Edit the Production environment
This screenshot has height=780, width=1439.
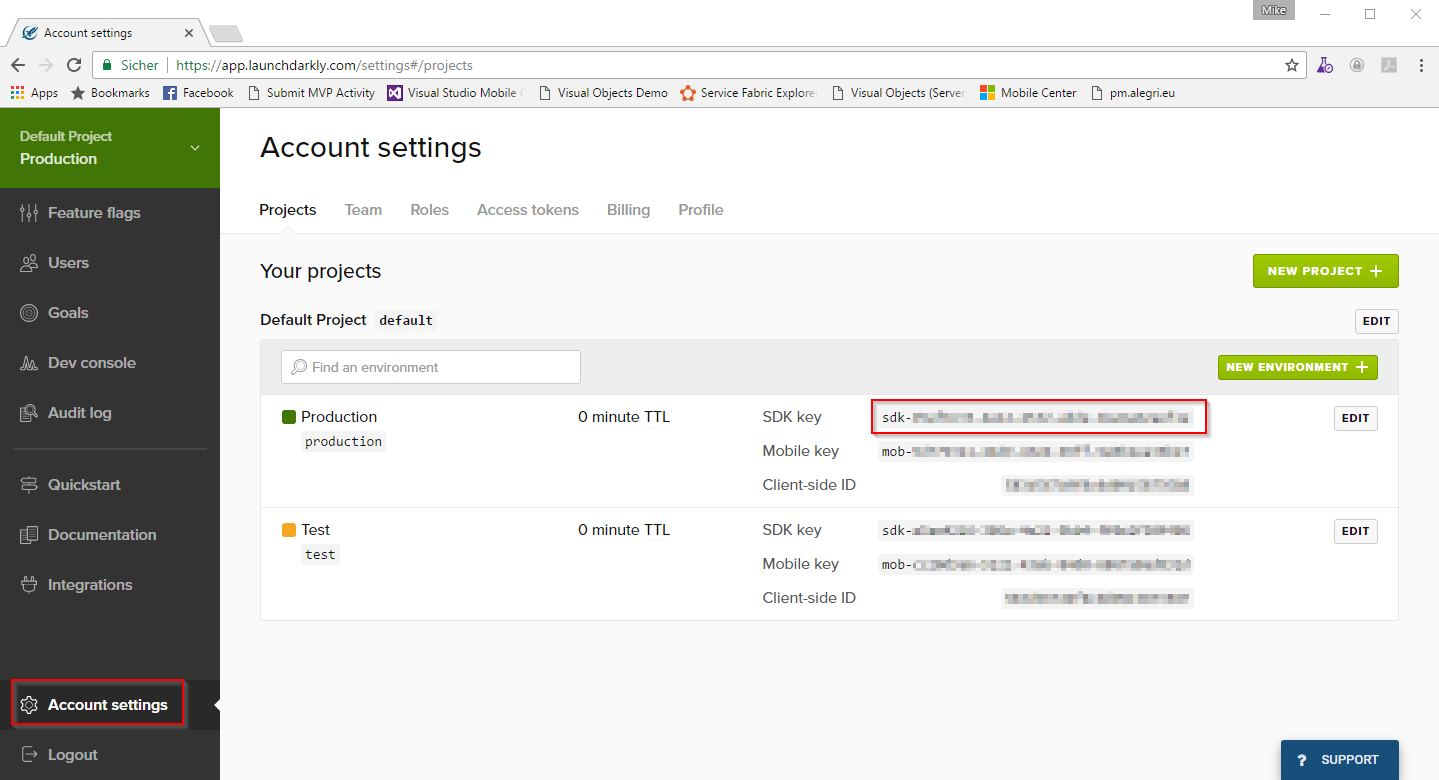1355,418
